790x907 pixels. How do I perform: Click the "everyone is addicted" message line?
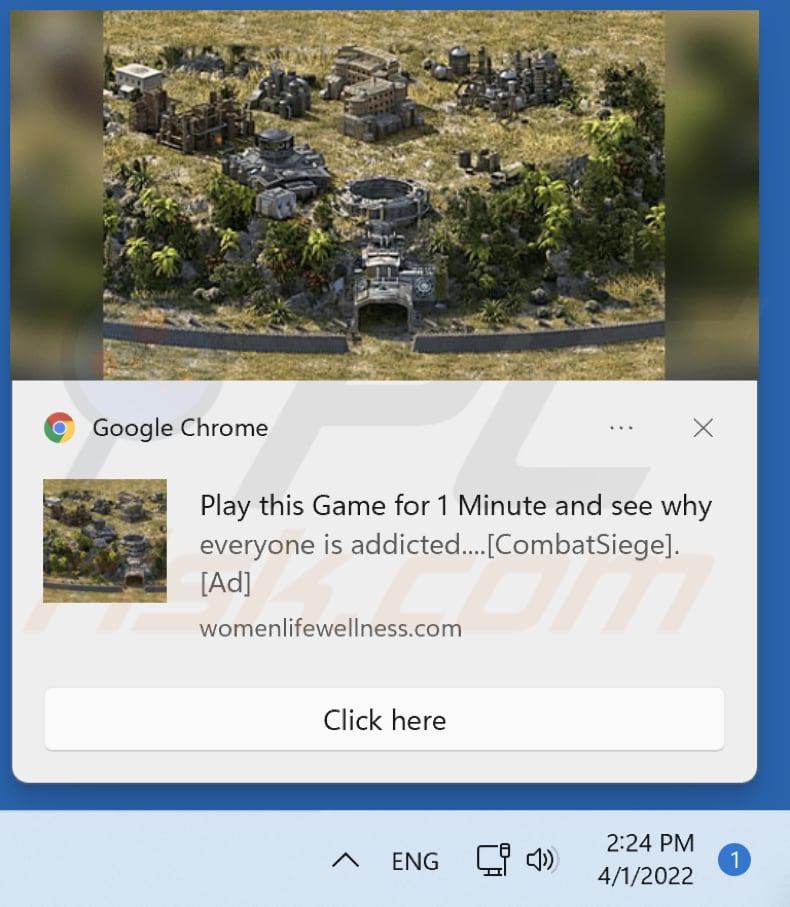click(440, 544)
